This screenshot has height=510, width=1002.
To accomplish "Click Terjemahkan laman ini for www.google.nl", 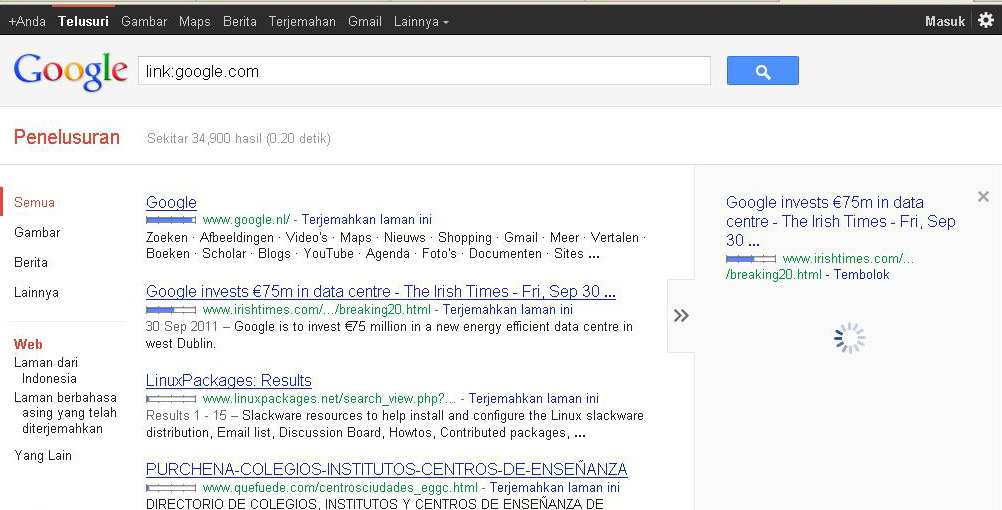I will 367,220.
